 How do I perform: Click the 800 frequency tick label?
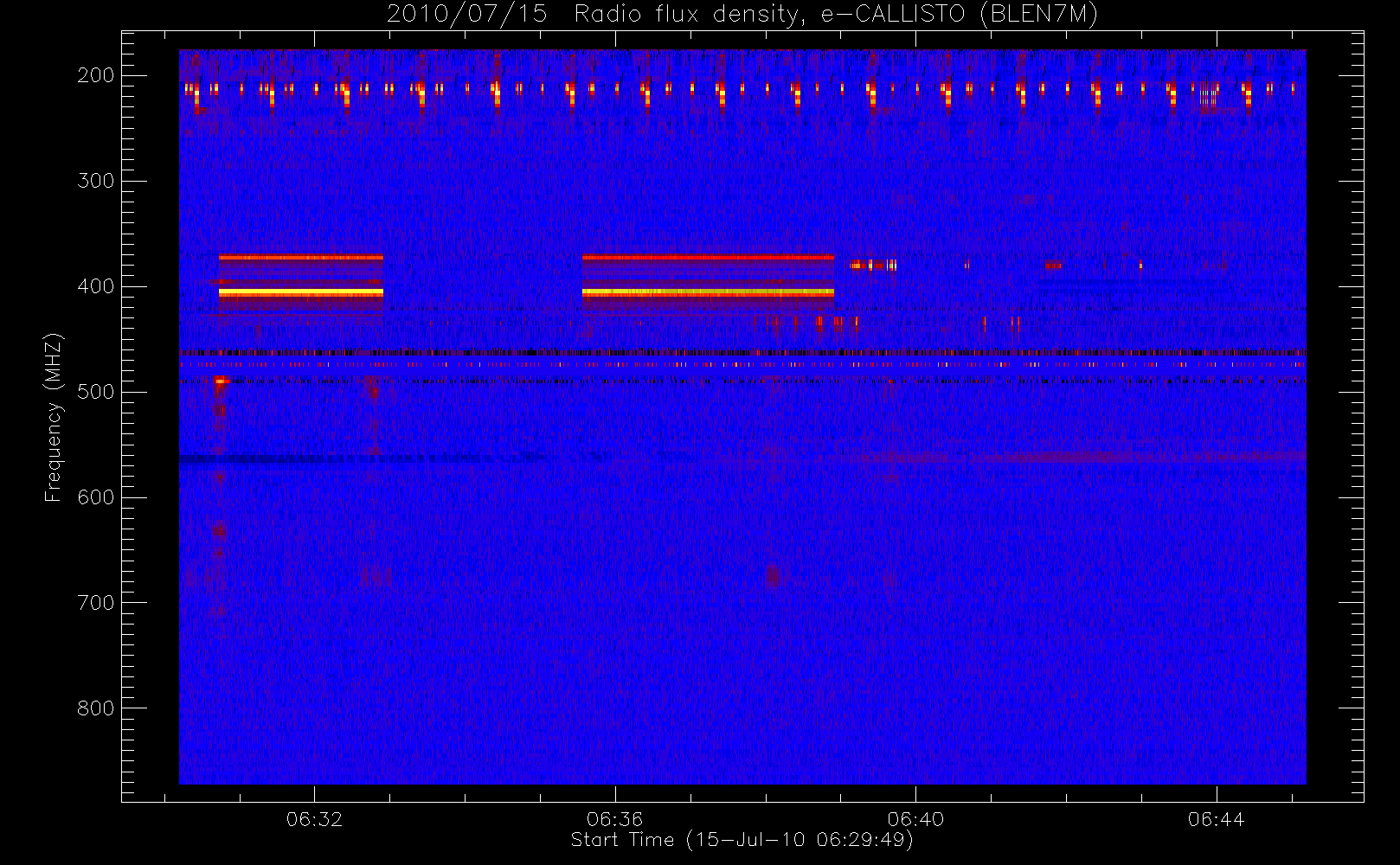pos(96,708)
